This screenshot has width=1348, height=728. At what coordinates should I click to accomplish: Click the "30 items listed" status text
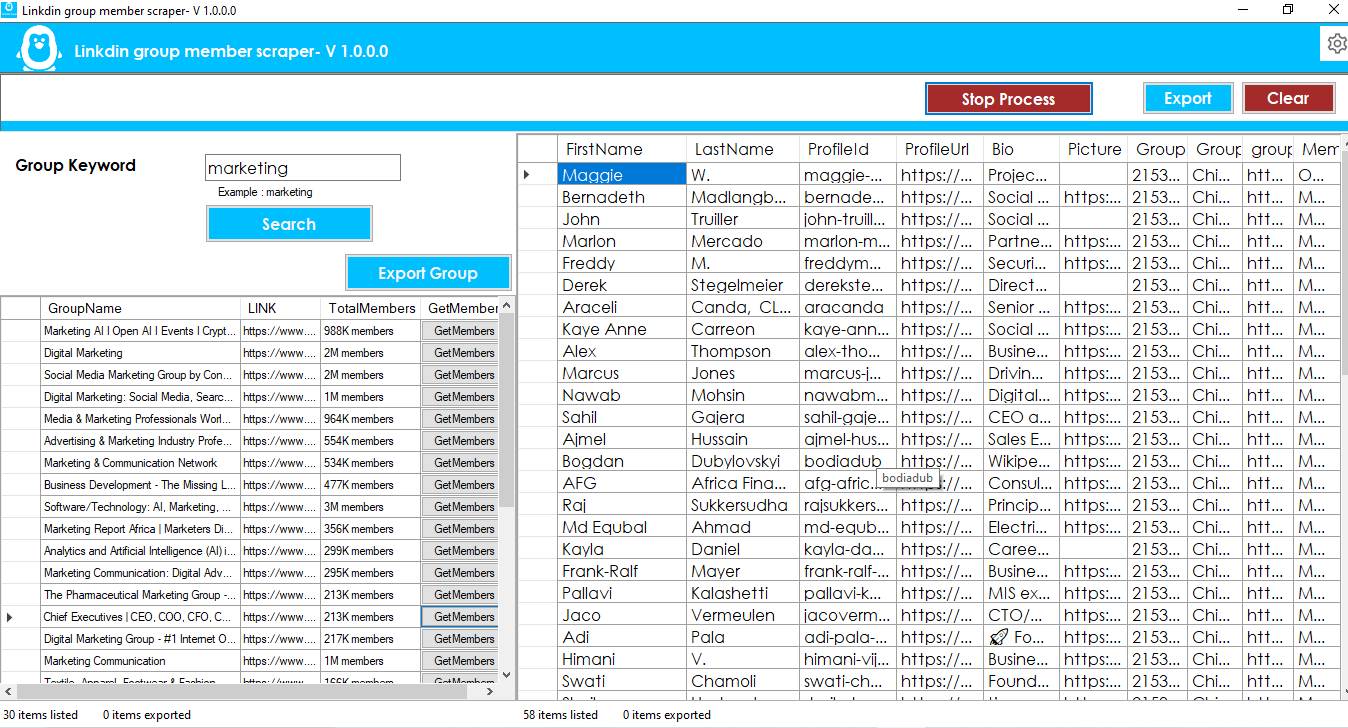coord(41,715)
